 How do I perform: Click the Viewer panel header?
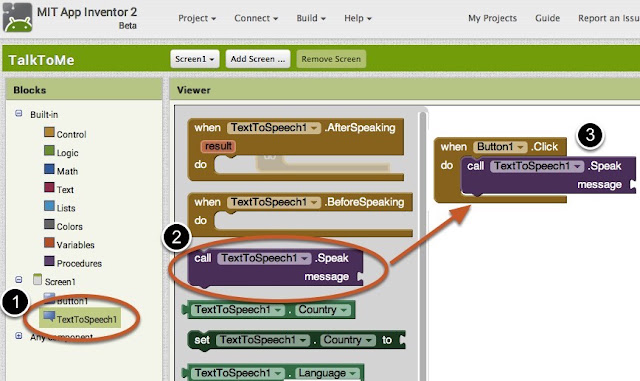coord(404,90)
